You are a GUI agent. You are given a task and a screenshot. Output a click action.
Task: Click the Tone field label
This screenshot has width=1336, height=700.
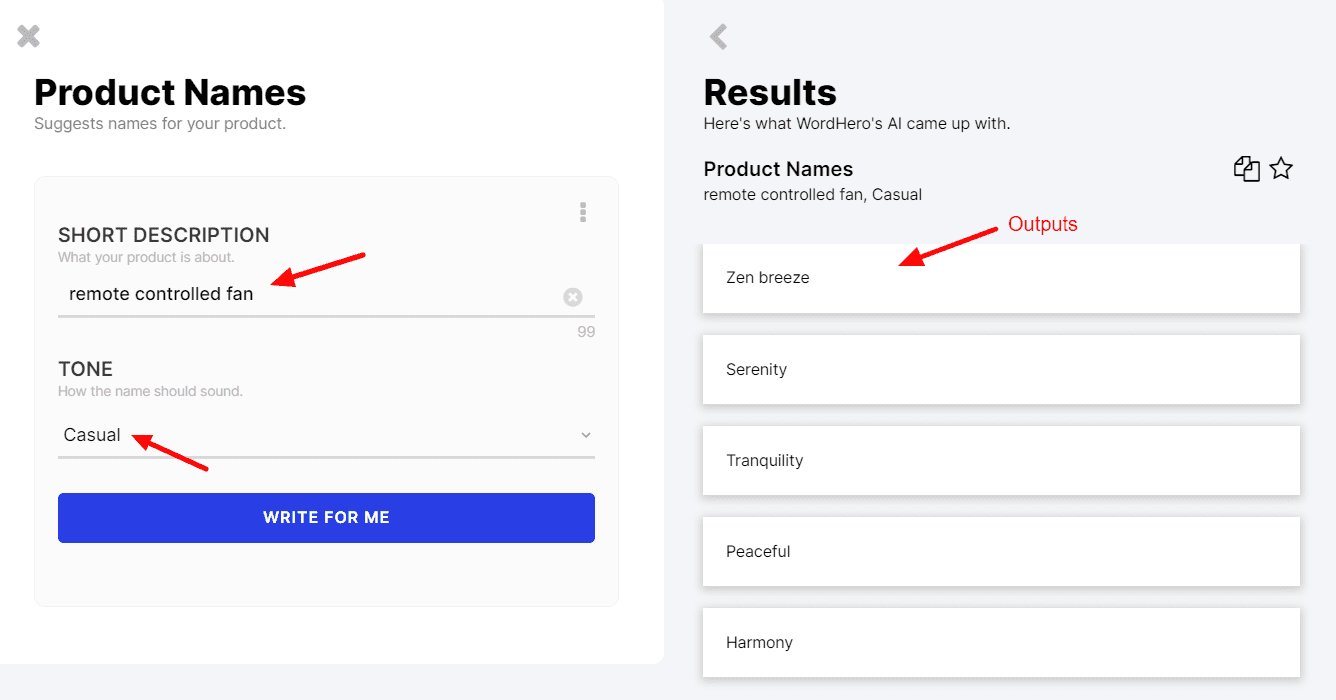85,369
